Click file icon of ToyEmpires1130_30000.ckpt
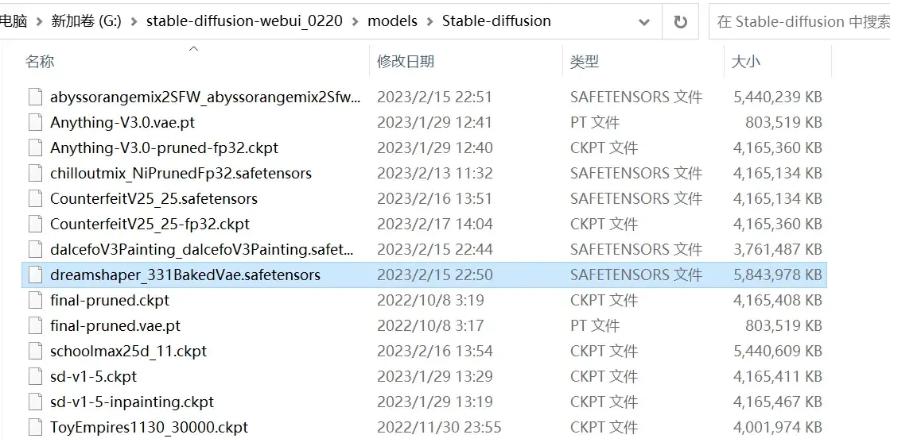Screen dimensions: 899x440 click(x=36, y=427)
